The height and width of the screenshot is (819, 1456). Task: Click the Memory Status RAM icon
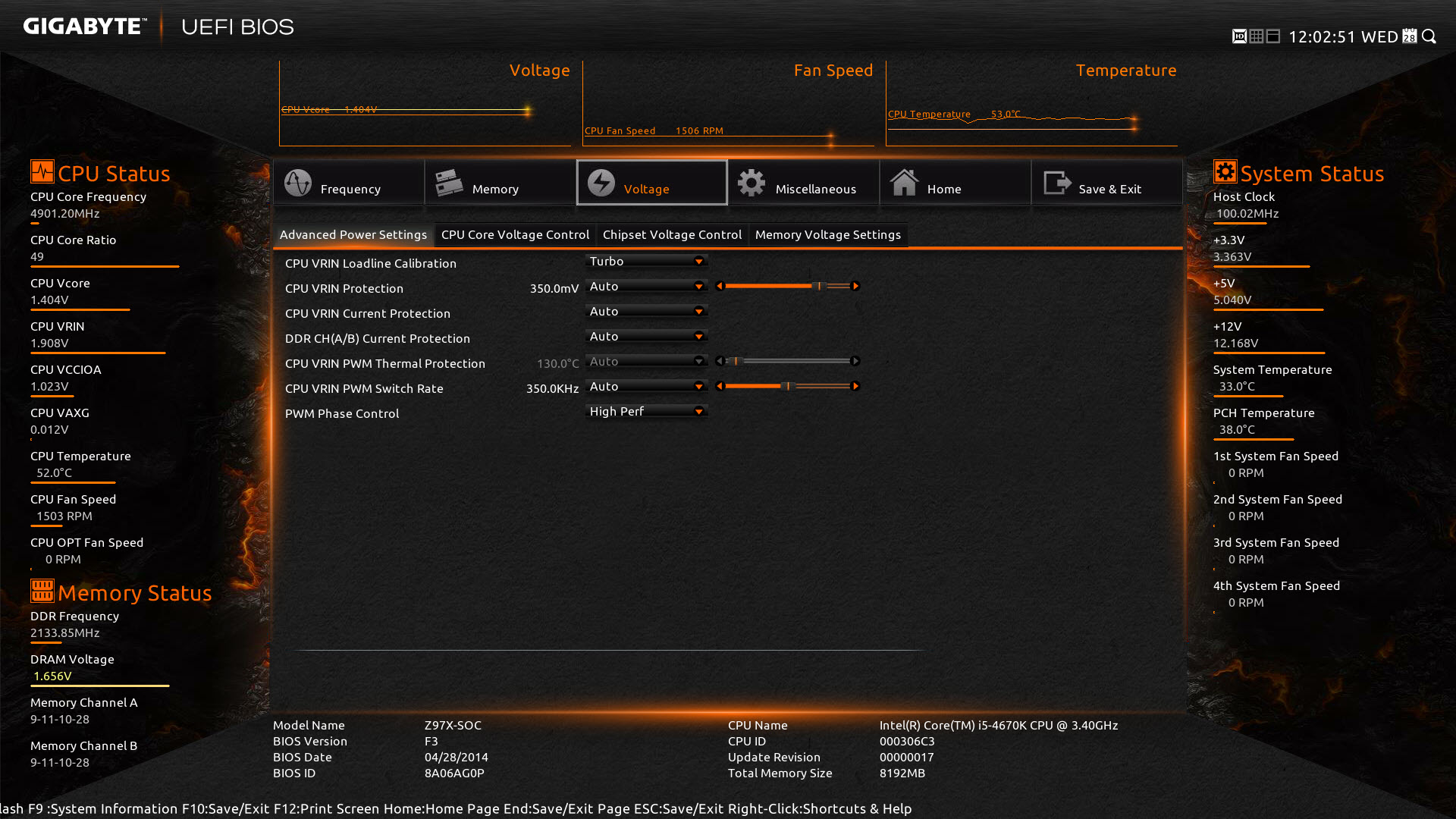(x=42, y=591)
